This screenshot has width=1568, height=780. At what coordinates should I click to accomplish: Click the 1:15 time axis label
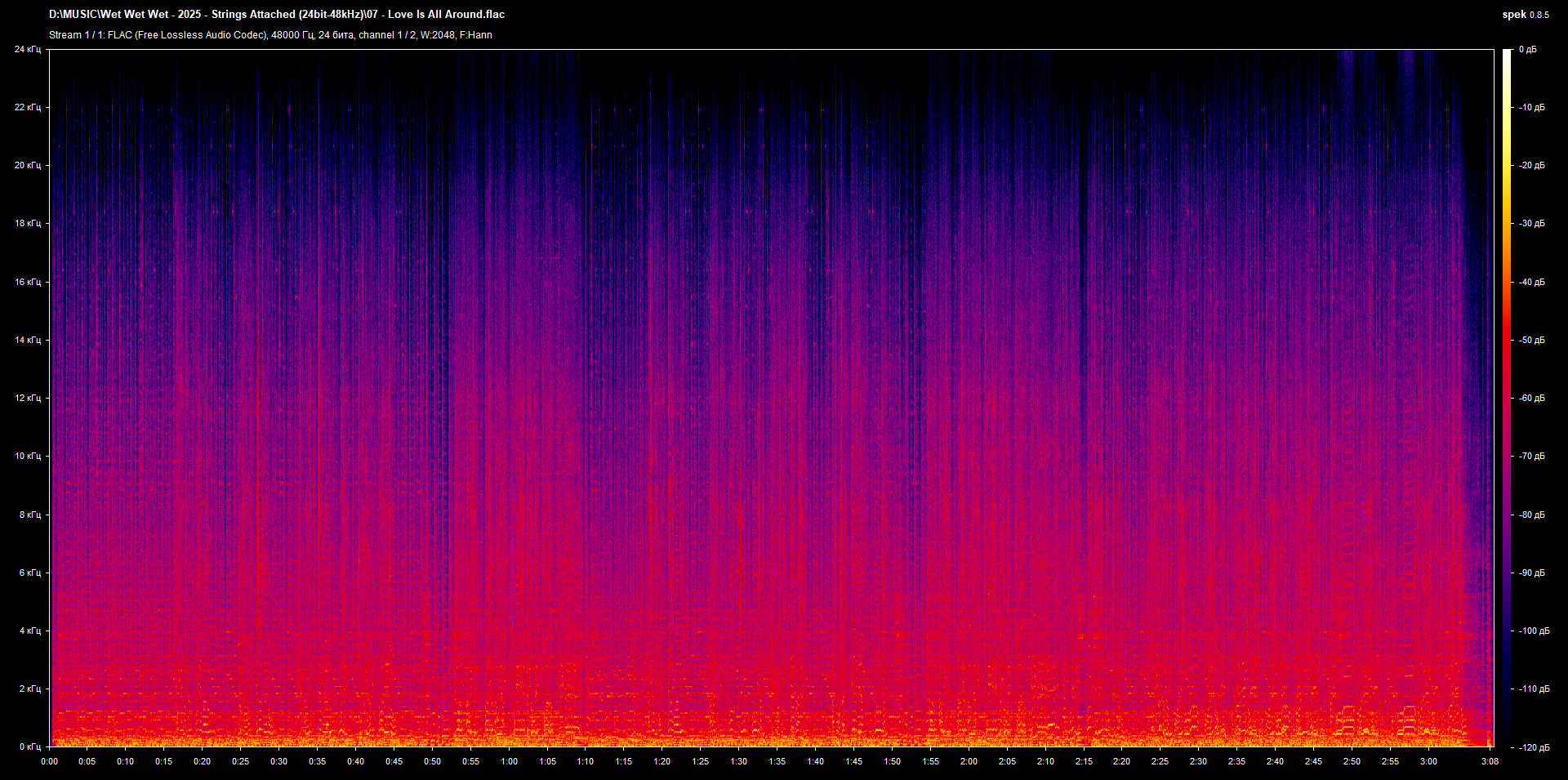click(x=624, y=762)
